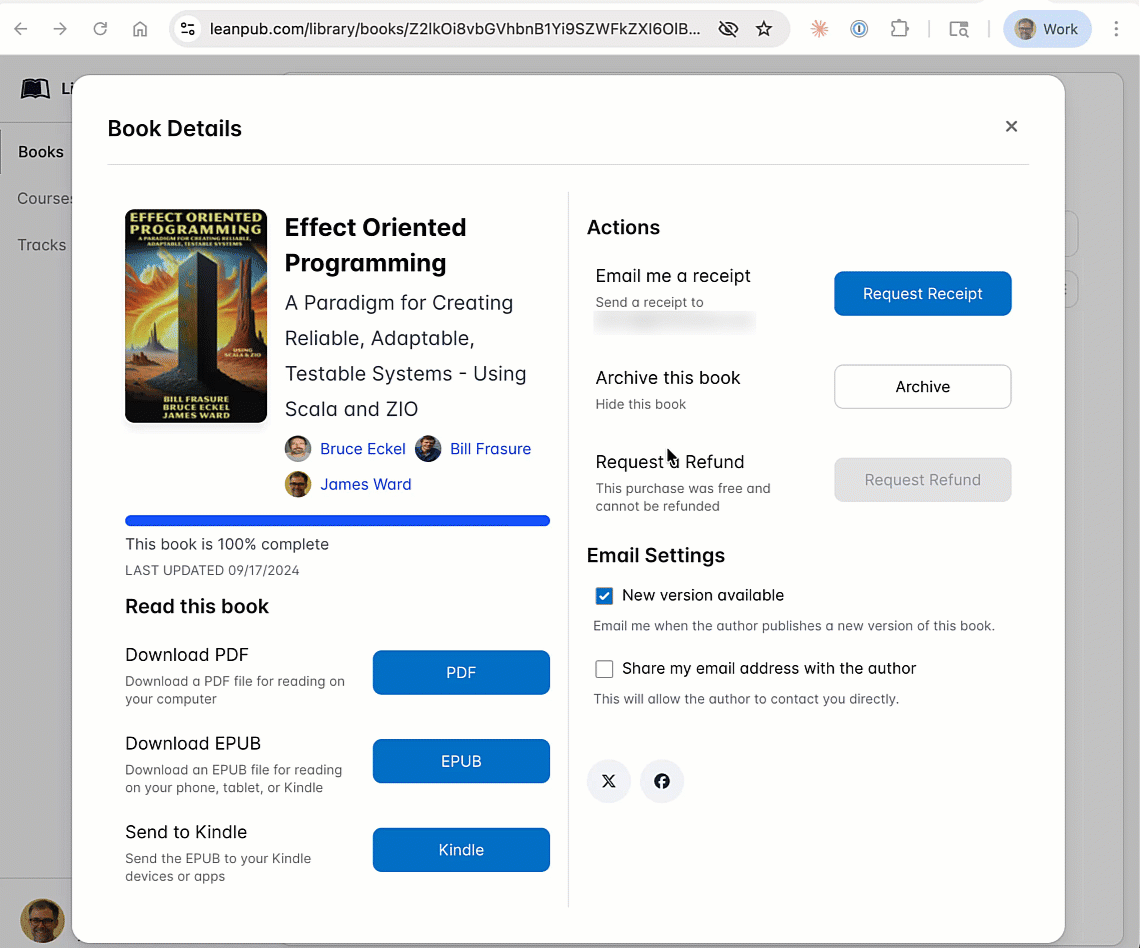Select Tracks in the sidebar
The height and width of the screenshot is (948, 1140).
pyautogui.click(x=42, y=245)
